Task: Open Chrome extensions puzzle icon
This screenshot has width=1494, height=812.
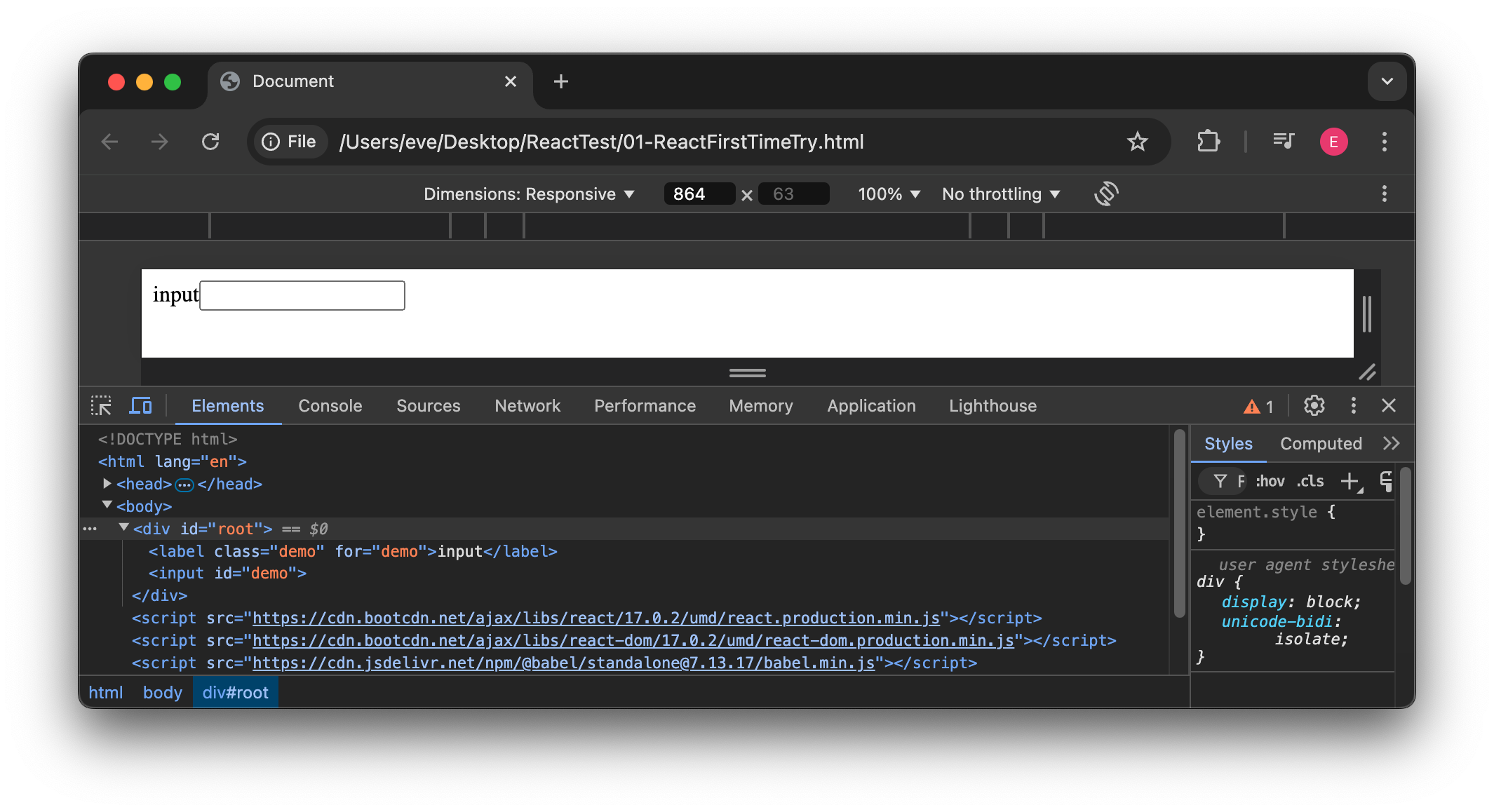Action: coord(1209,141)
